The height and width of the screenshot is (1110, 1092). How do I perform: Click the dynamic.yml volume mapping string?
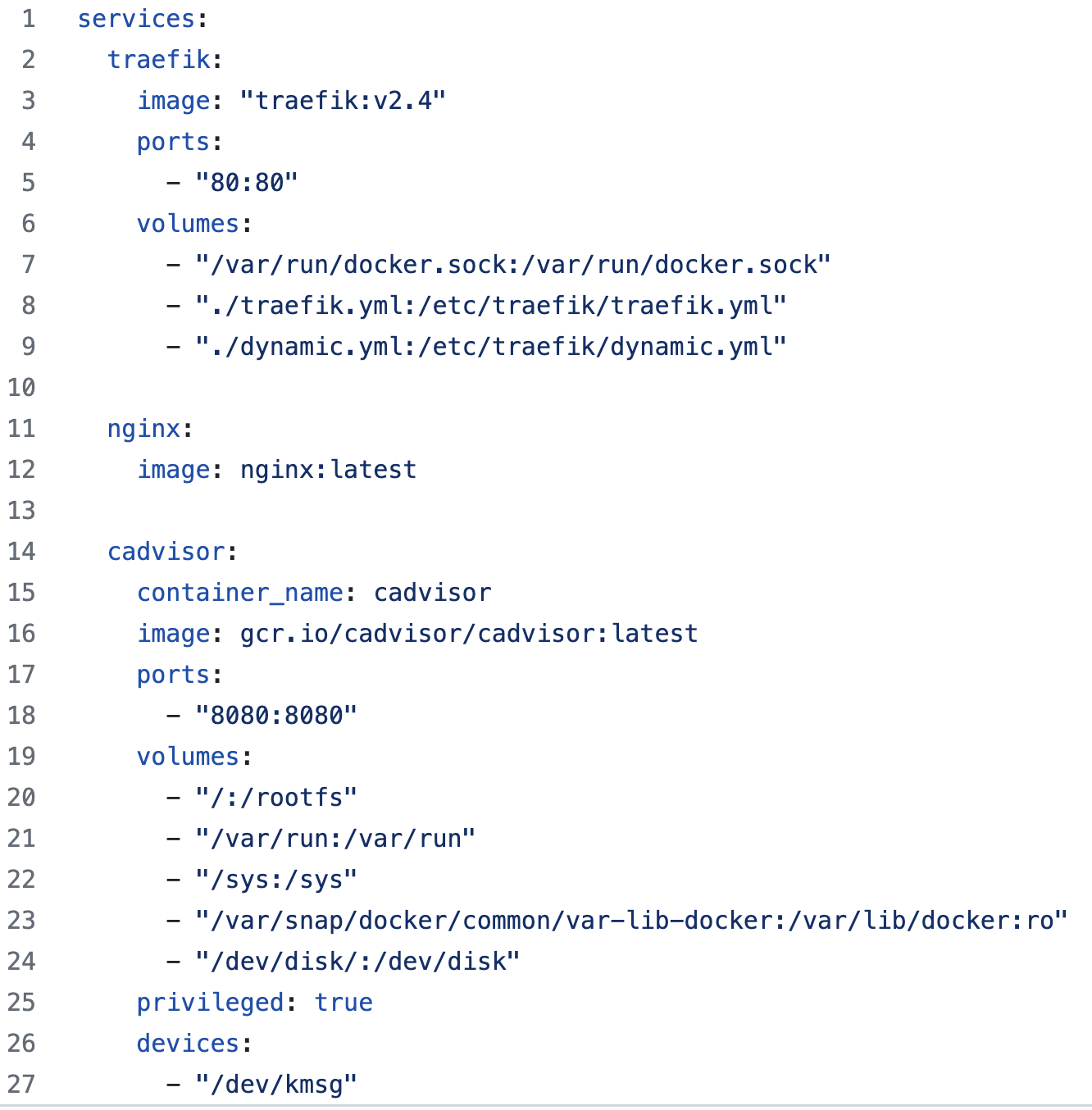490,347
